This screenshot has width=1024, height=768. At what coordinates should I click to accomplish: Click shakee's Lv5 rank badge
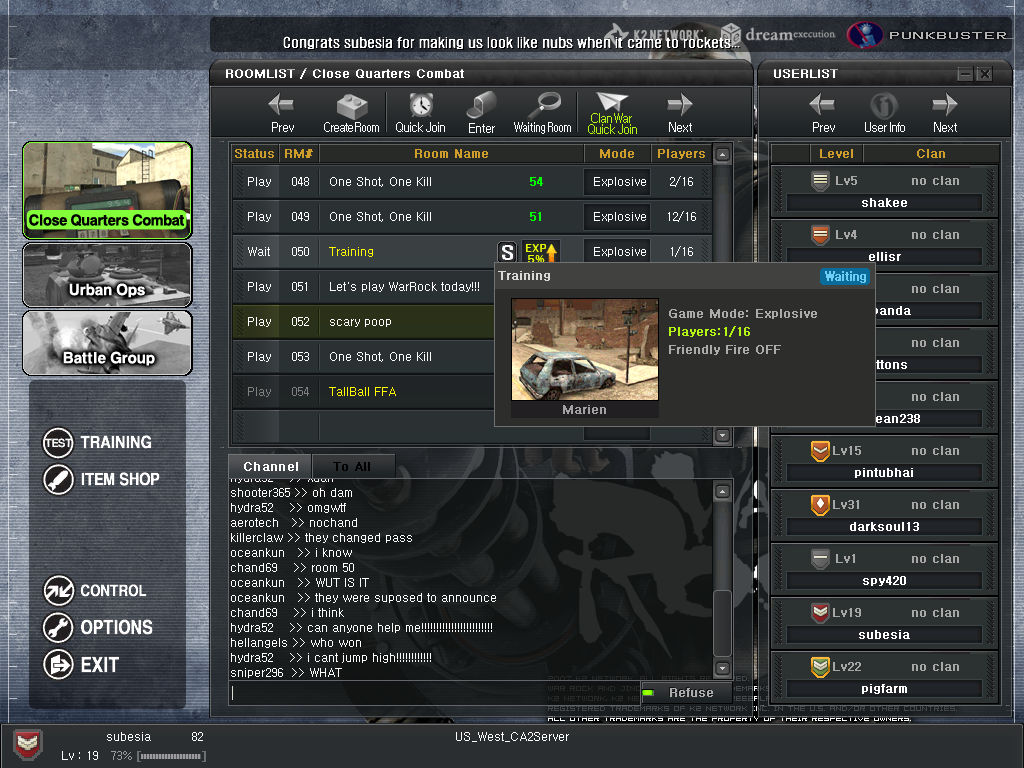[820, 181]
